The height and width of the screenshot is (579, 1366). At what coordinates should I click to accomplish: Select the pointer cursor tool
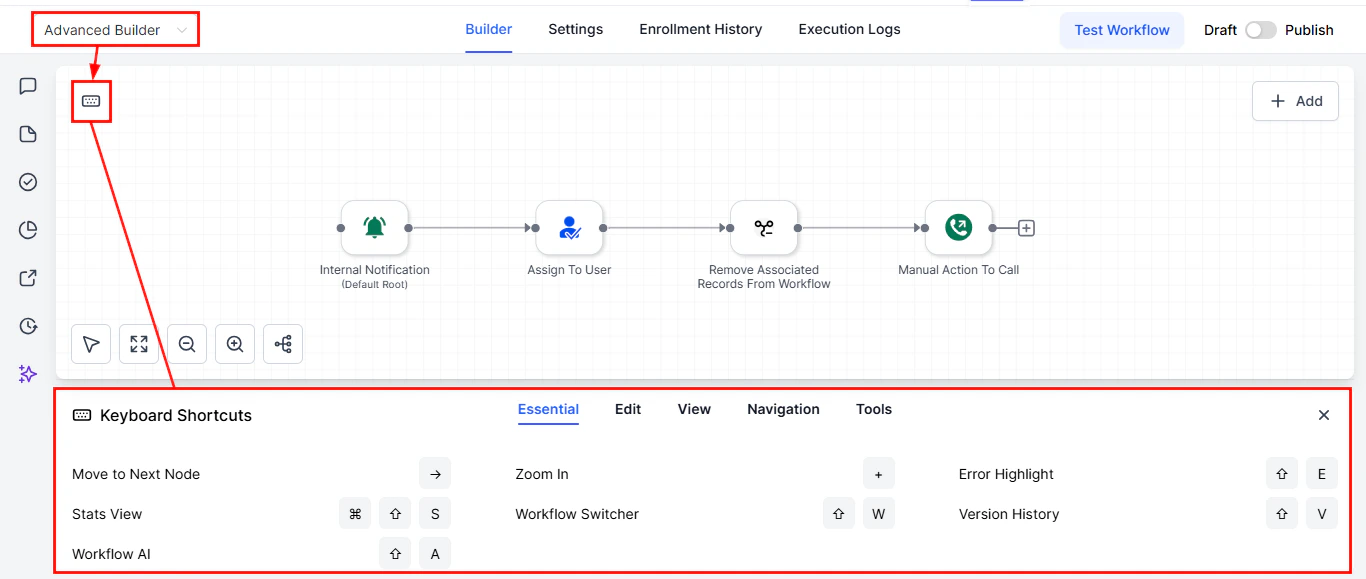pos(91,344)
